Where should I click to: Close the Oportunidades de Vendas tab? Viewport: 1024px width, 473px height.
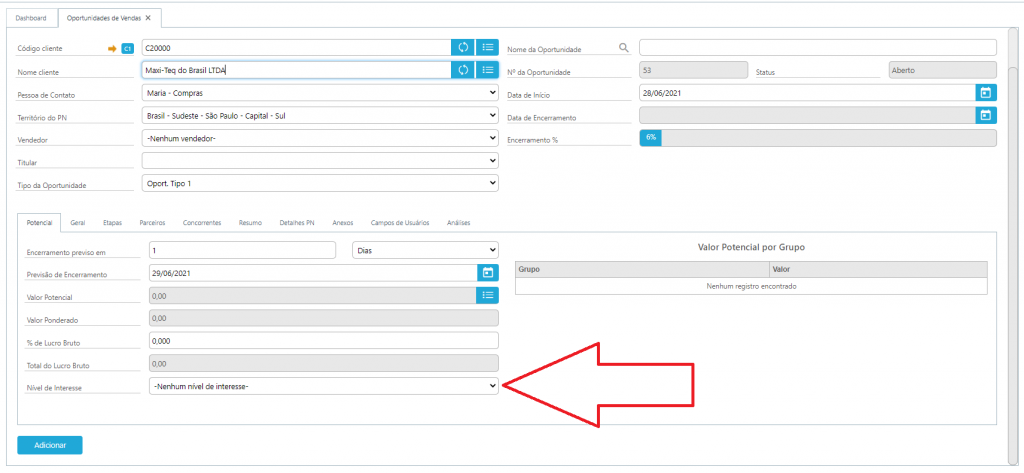tap(148, 18)
